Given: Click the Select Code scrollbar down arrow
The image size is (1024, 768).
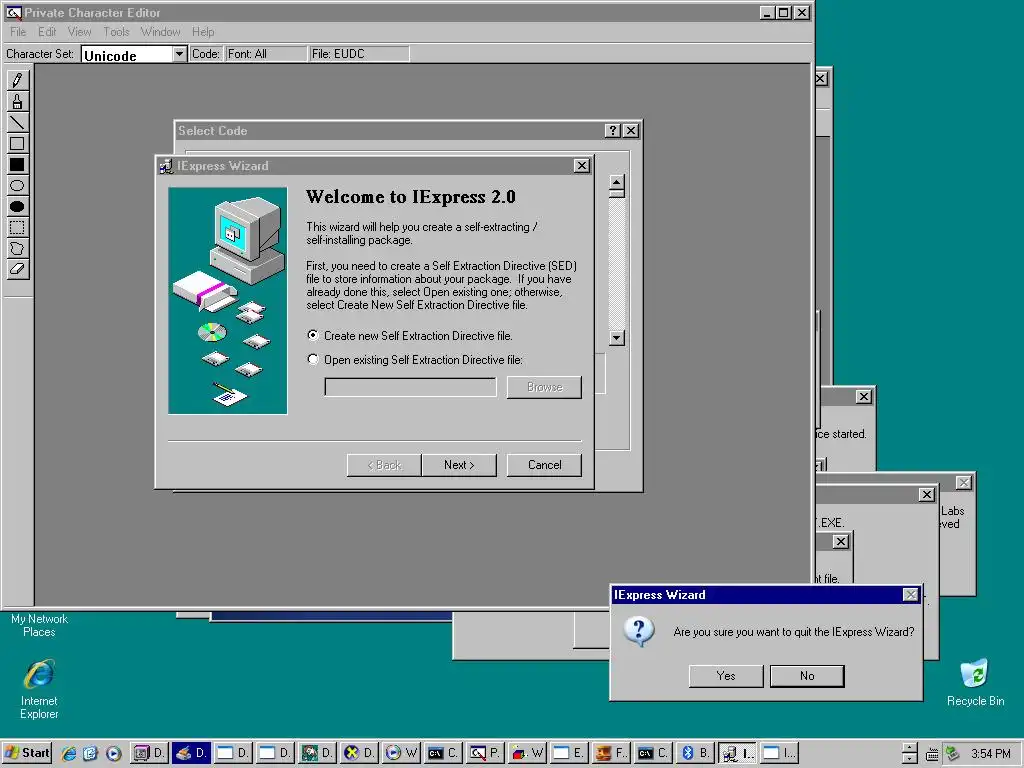Looking at the screenshot, I should (x=616, y=338).
